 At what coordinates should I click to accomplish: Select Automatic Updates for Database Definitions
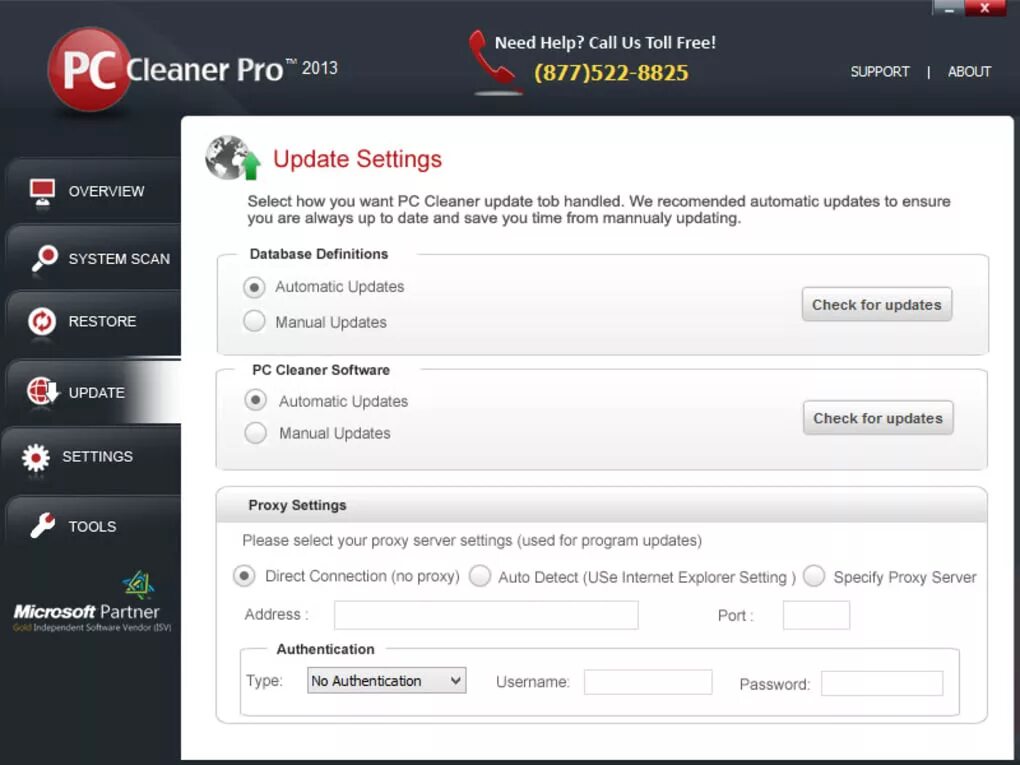tap(254, 287)
